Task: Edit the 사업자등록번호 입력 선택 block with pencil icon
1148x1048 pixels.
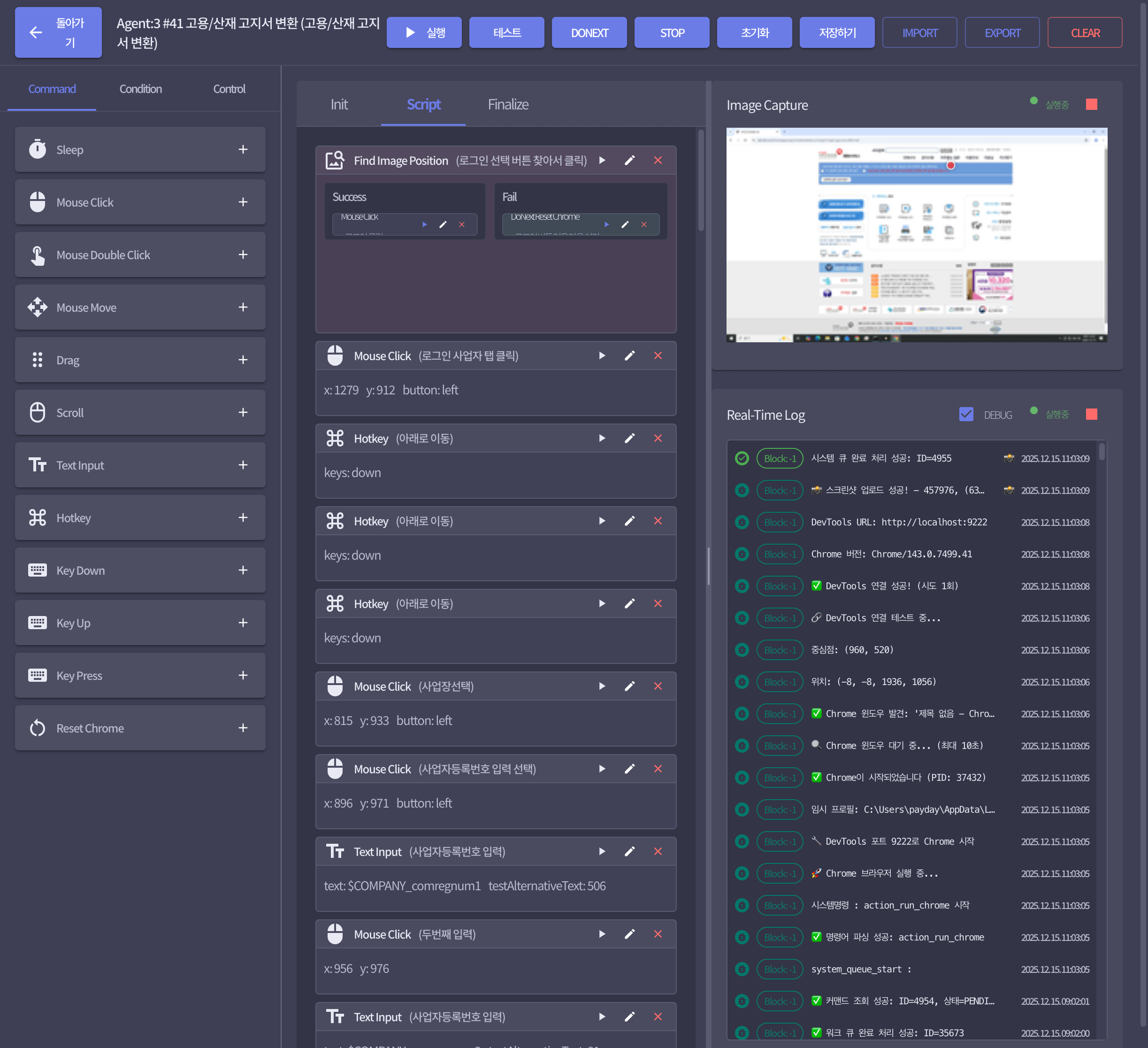Action: 629,769
